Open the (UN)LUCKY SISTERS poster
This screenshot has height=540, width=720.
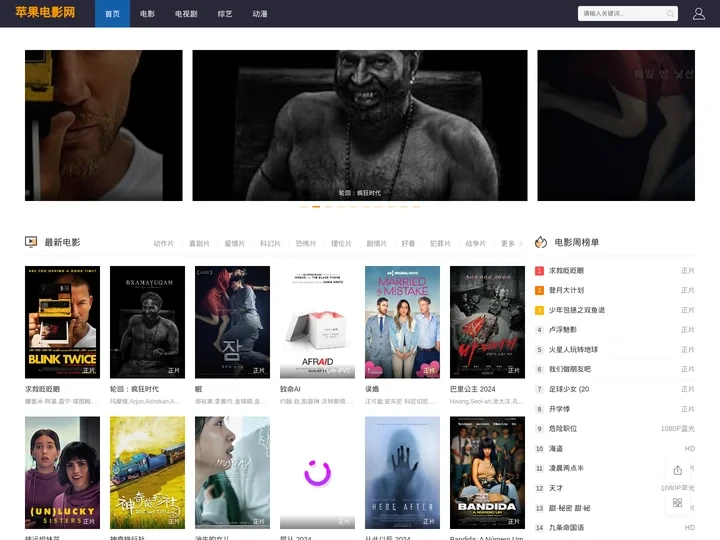click(62, 472)
